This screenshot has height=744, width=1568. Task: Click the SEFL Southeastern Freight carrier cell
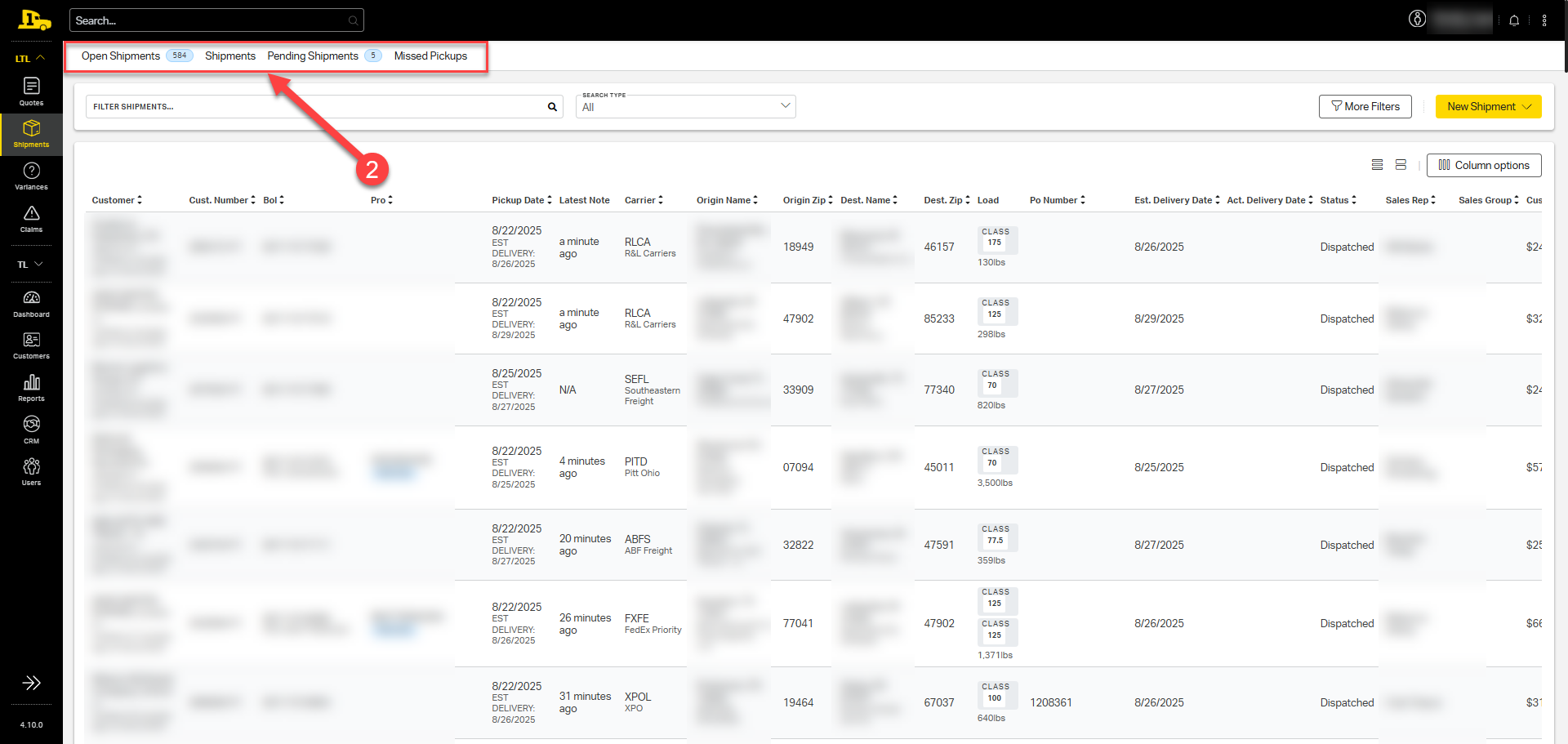[x=652, y=390]
